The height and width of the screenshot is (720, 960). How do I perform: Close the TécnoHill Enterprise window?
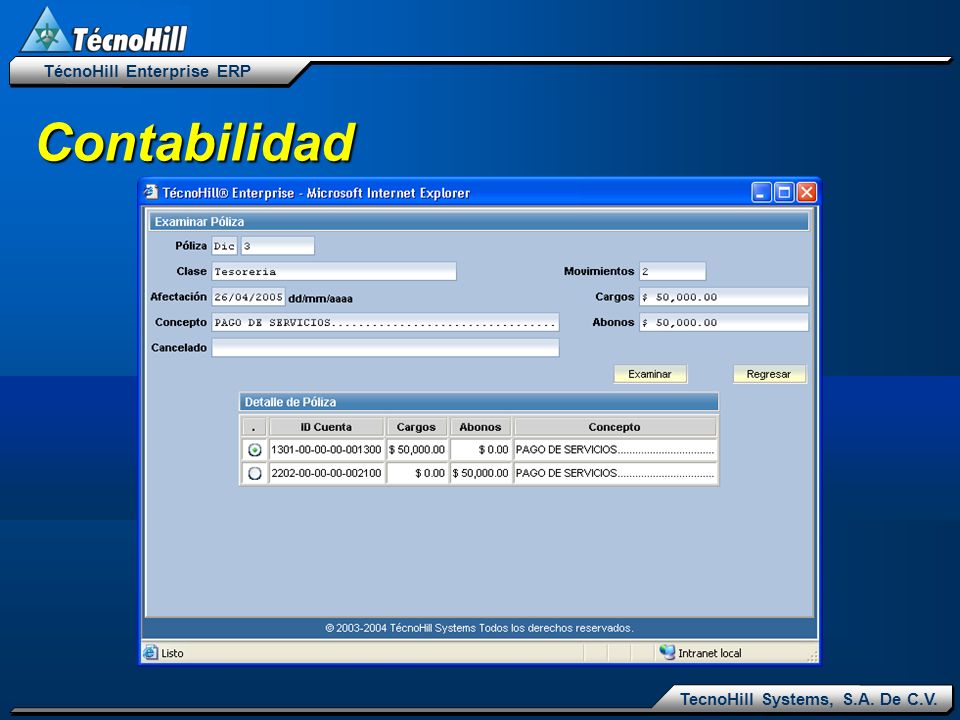point(806,192)
